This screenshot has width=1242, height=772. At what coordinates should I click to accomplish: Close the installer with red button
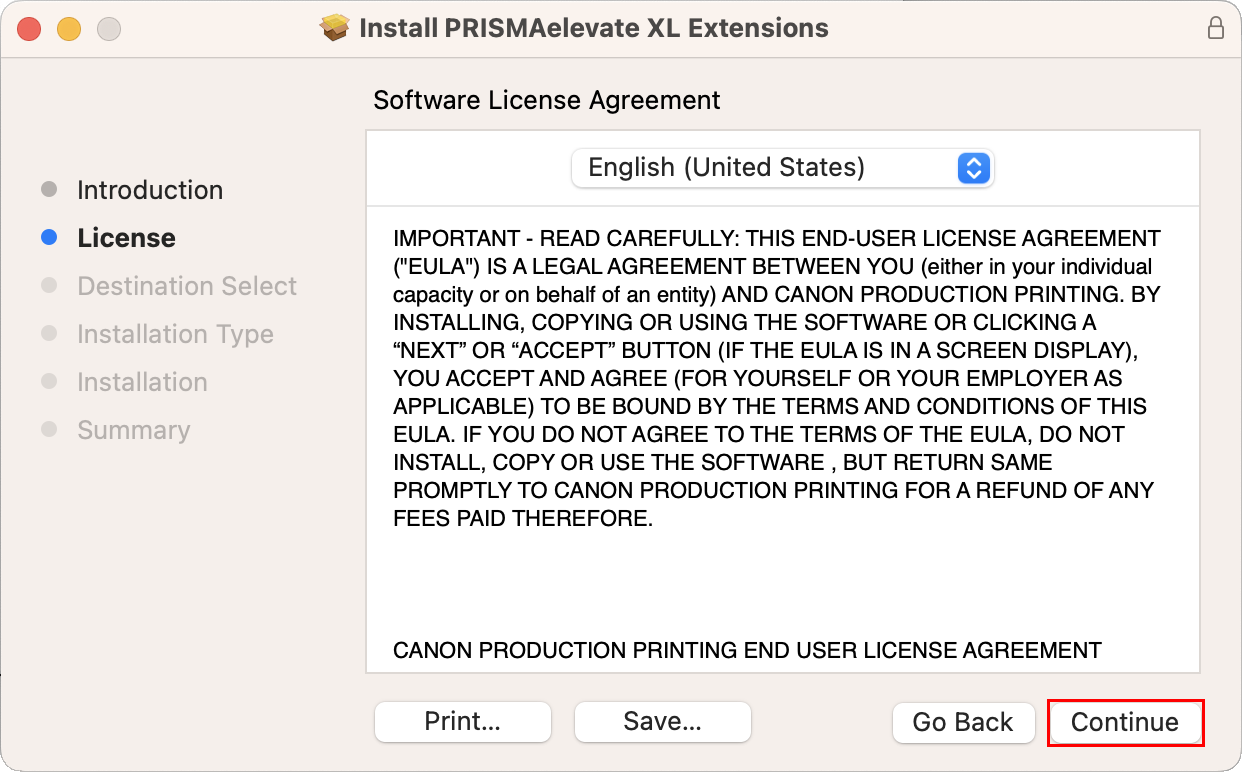(29, 28)
